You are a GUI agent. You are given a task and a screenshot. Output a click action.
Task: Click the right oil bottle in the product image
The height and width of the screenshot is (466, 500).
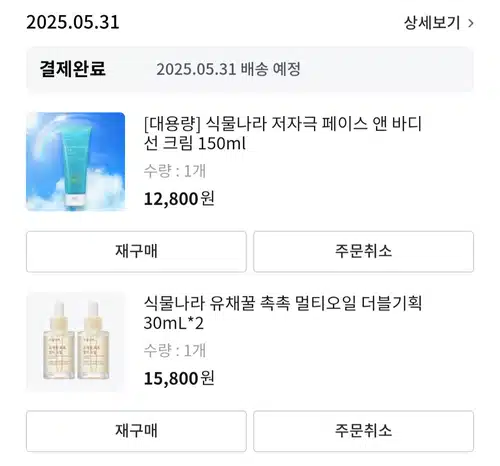93,341
